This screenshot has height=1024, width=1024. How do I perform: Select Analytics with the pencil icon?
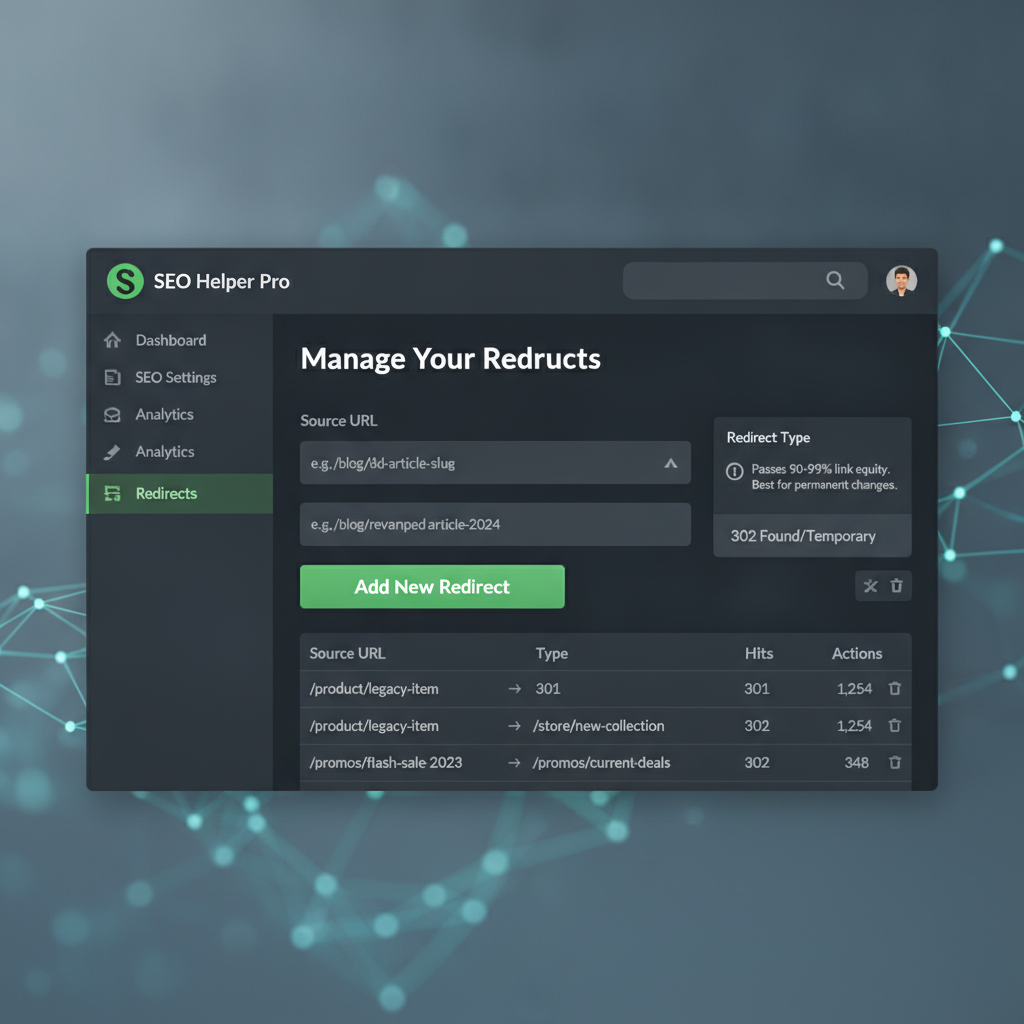tap(165, 452)
